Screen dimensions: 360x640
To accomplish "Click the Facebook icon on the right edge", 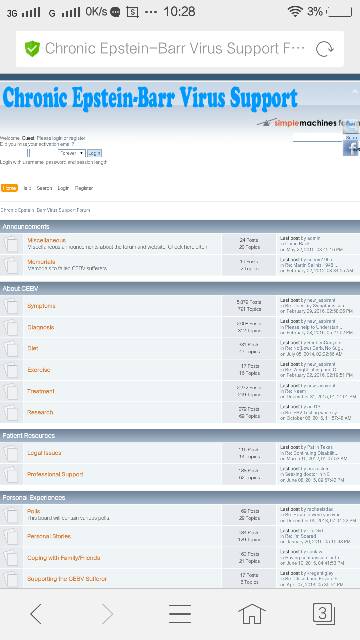I will pos(350,147).
